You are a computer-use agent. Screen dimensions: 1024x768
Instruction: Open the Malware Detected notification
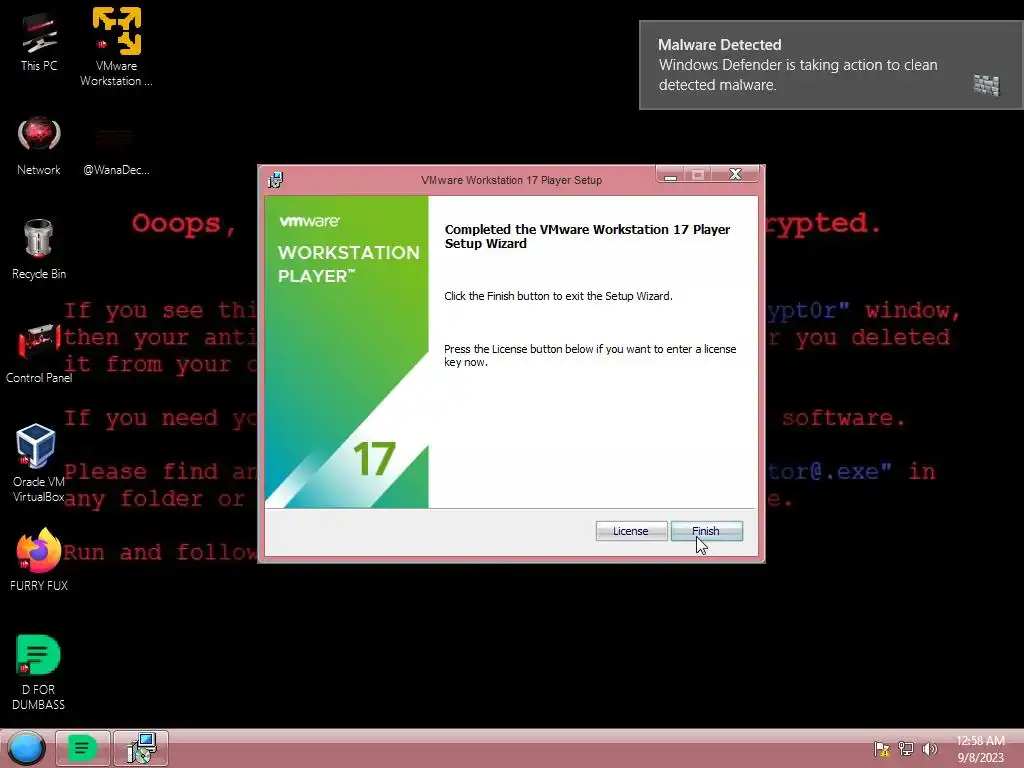tap(831, 65)
